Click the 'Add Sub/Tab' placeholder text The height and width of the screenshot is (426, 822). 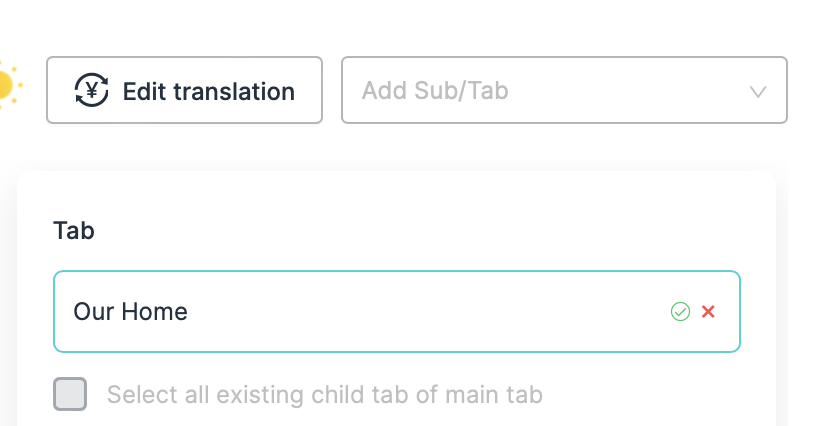click(x=435, y=91)
